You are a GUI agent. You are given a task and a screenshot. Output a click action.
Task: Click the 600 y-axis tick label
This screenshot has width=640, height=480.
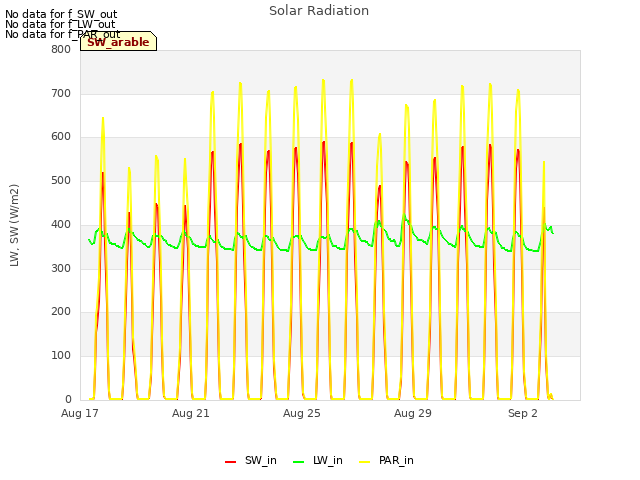pyautogui.click(x=61, y=137)
